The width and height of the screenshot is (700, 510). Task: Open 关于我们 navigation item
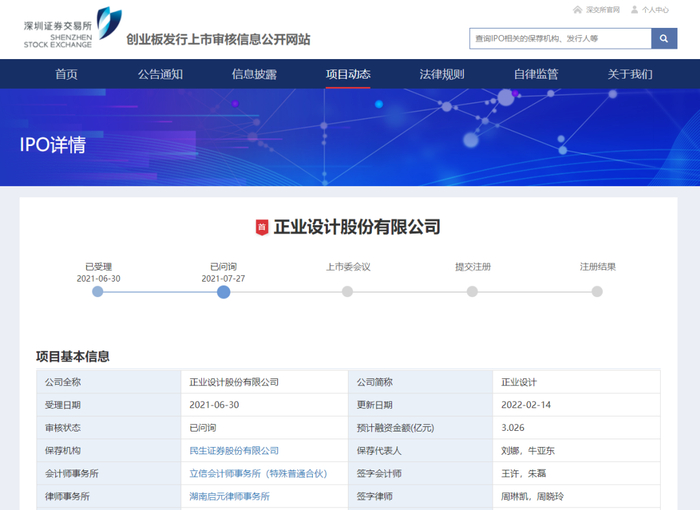(x=630, y=74)
